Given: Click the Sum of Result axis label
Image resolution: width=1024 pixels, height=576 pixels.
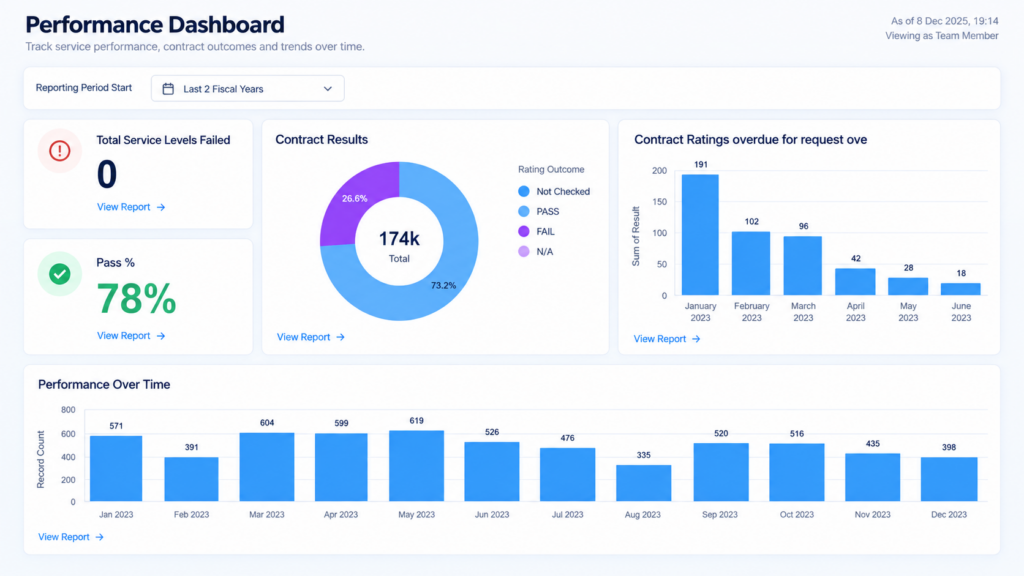Looking at the screenshot, I should (635, 236).
